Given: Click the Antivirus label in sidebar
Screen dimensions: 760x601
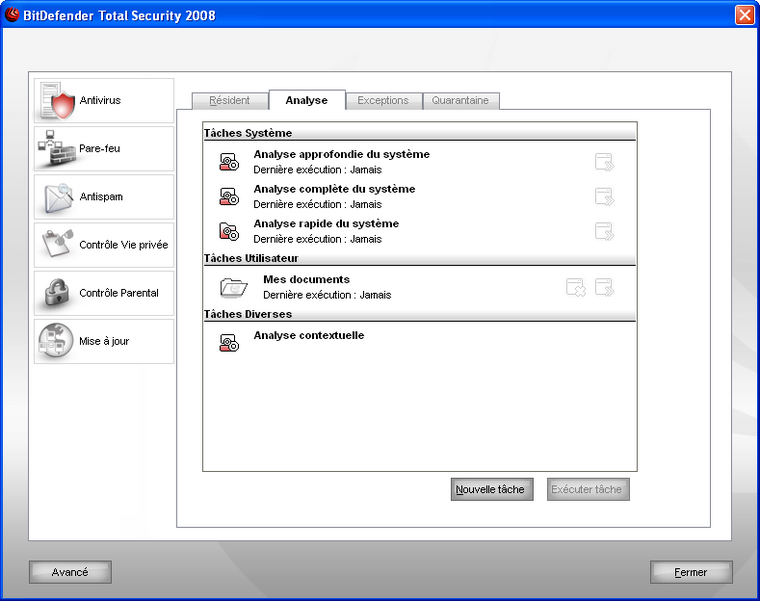Looking at the screenshot, I should coord(100,100).
